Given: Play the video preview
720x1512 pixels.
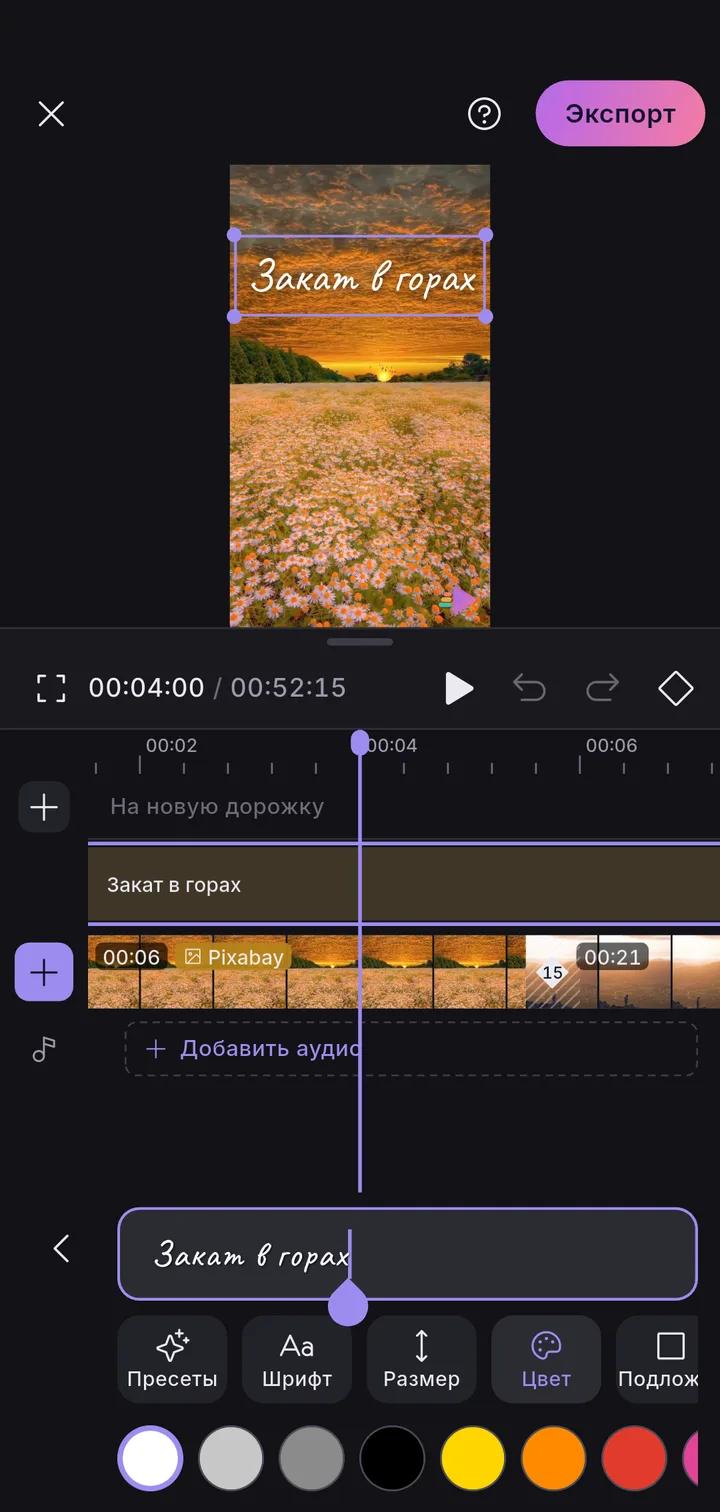Looking at the screenshot, I should pyautogui.click(x=458, y=688).
